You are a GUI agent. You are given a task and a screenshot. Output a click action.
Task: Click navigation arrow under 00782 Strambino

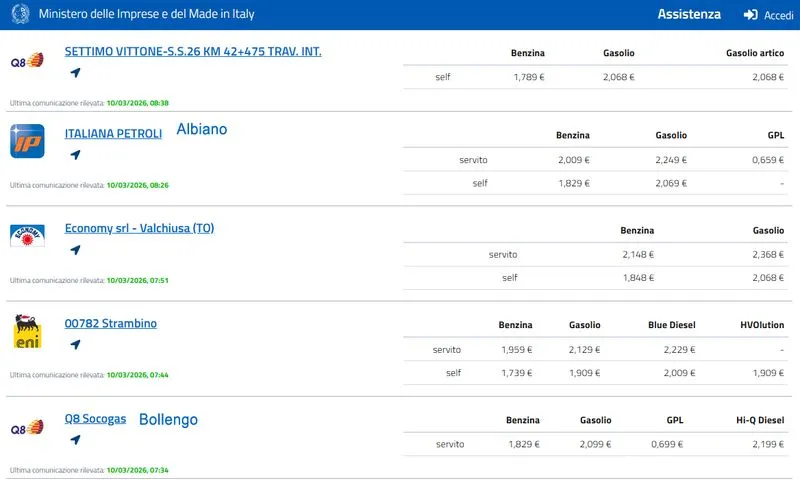click(x=75, y=345)
